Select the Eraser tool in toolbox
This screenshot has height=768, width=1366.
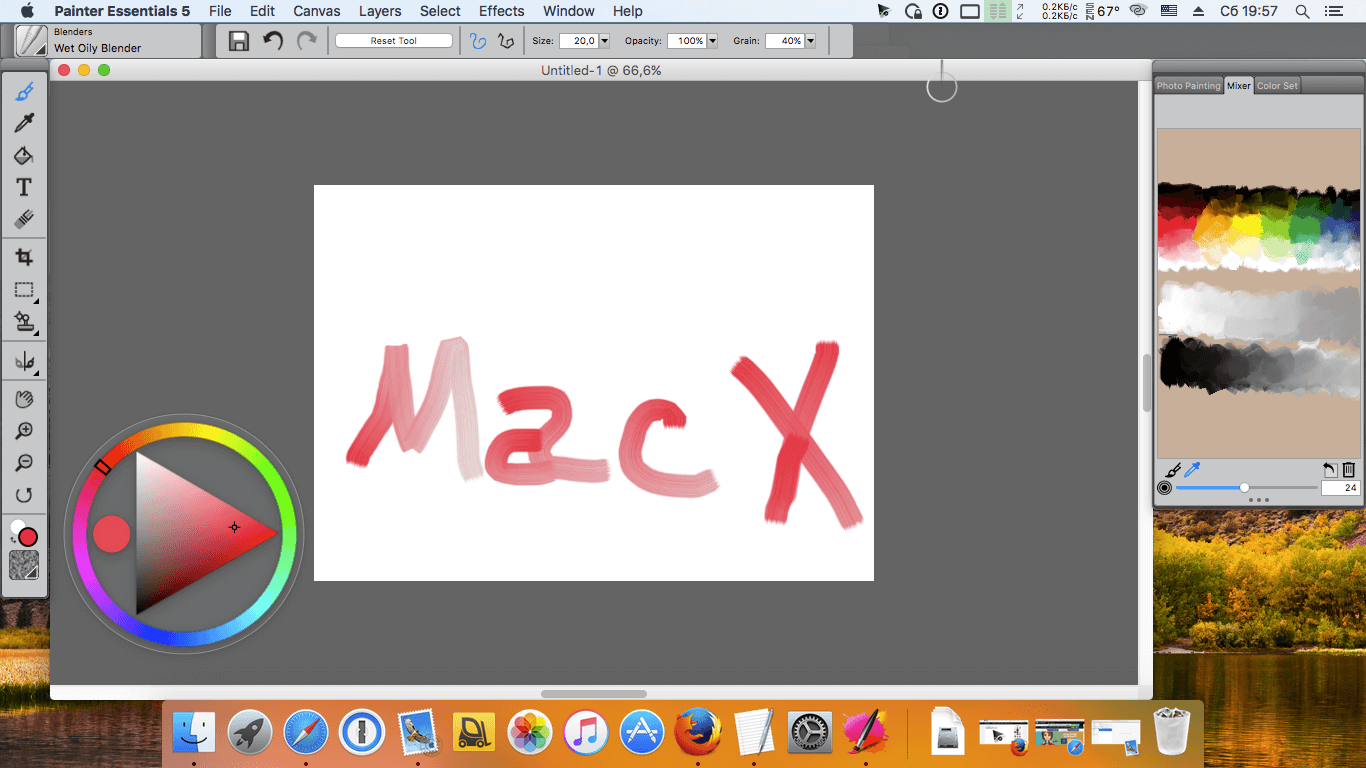[25, 219]
